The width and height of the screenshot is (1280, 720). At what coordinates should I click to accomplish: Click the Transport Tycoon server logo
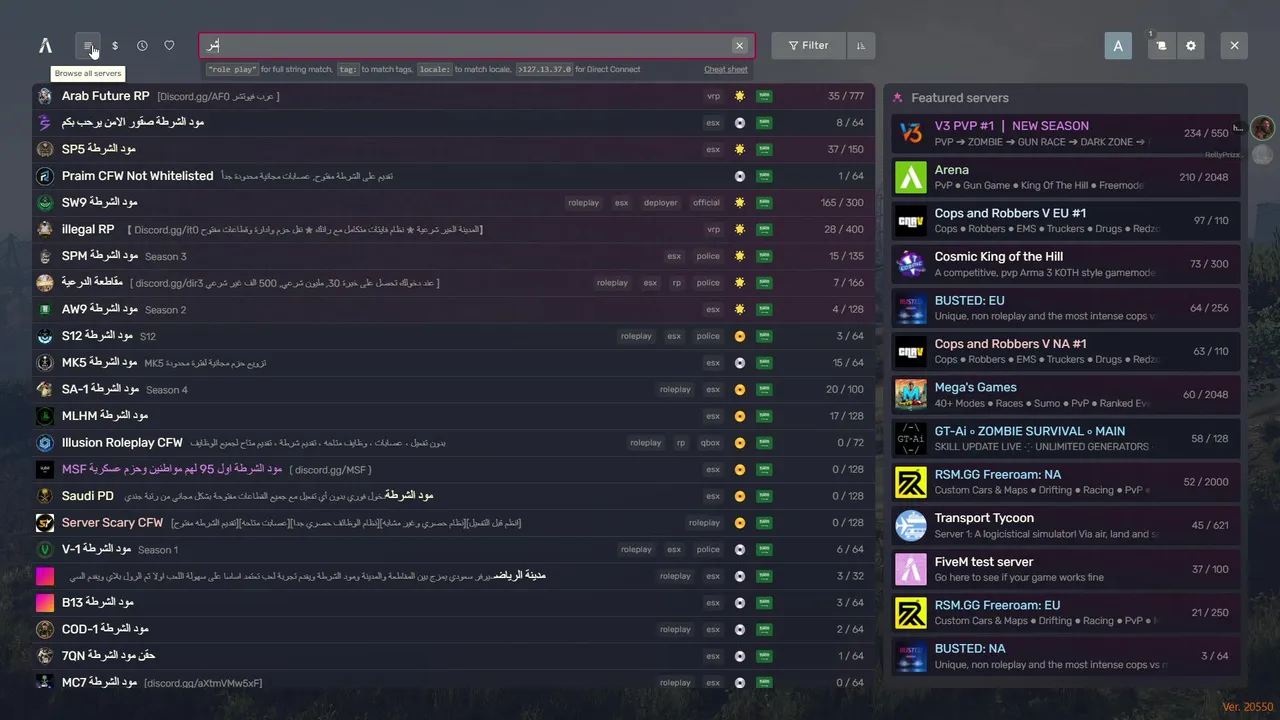(x=911, y=526)
